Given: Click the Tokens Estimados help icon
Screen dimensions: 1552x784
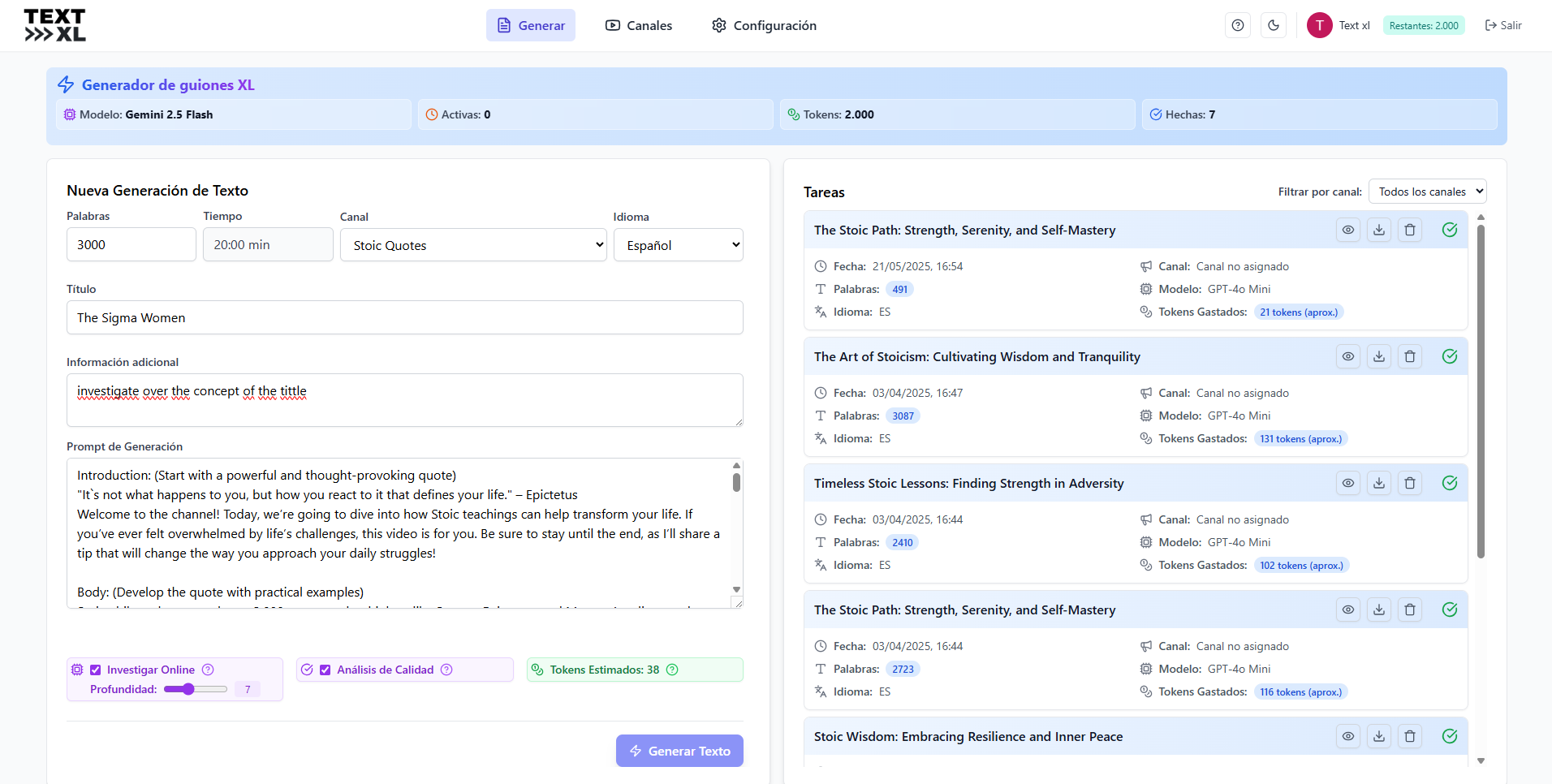Looking at the screenshot, I should tap(672, 670).
